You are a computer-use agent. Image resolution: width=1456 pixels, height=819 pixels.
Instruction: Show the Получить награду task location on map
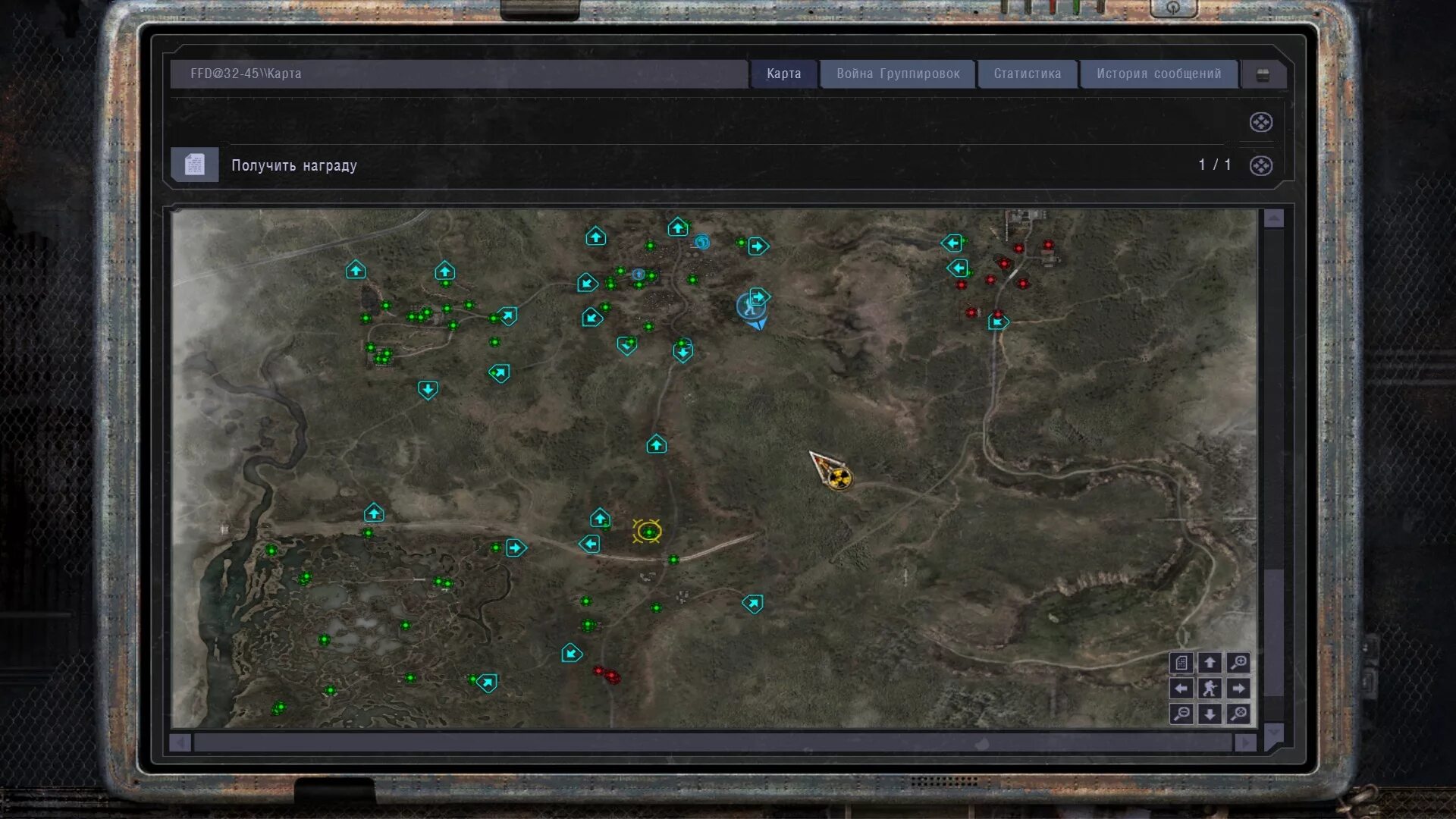pos(1260,165)
